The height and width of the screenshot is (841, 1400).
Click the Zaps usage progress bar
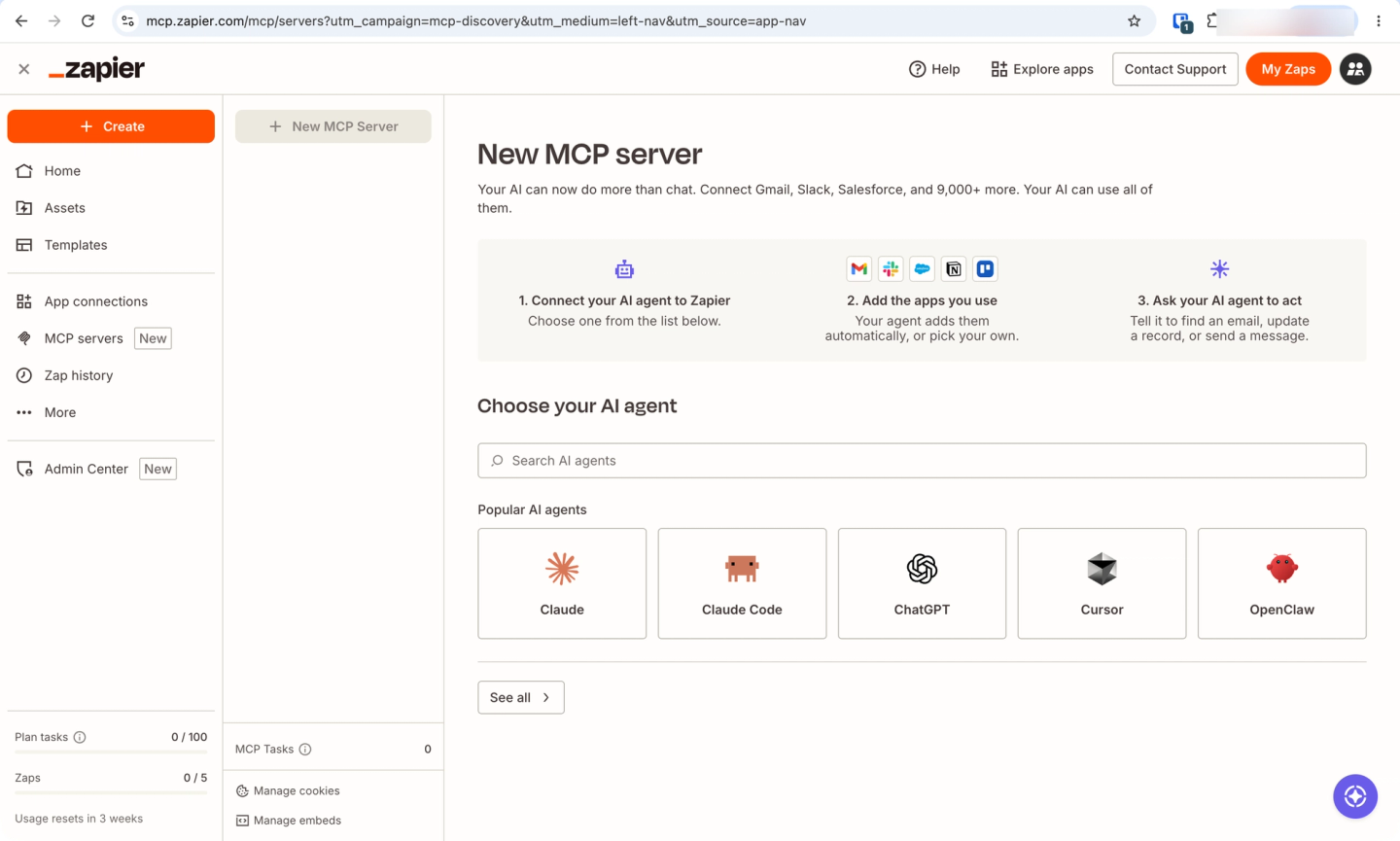click(111, 793)
